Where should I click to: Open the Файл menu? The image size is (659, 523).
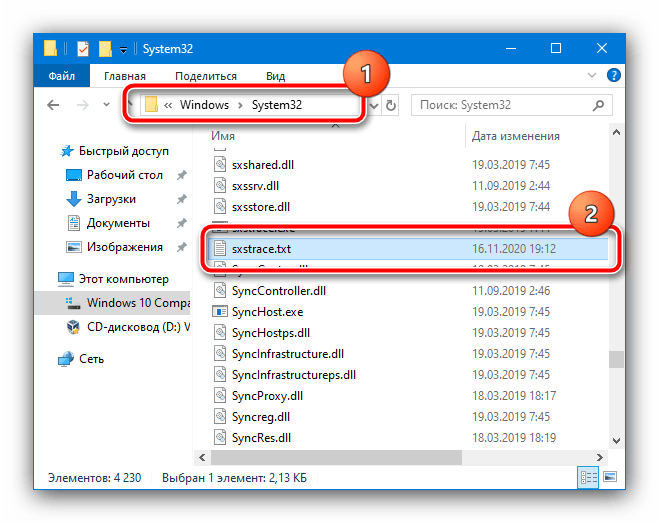tap(62, 76)
